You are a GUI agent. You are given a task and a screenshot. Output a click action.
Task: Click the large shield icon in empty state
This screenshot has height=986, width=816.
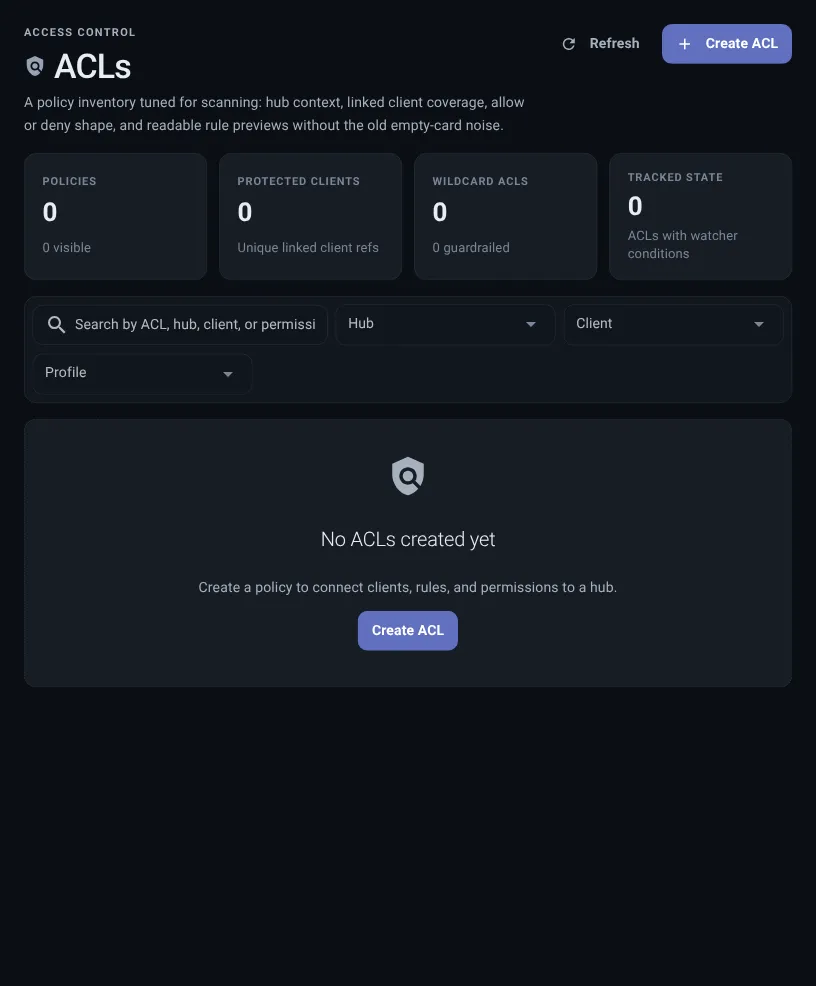pyautogui.click(x=407, y=475)
